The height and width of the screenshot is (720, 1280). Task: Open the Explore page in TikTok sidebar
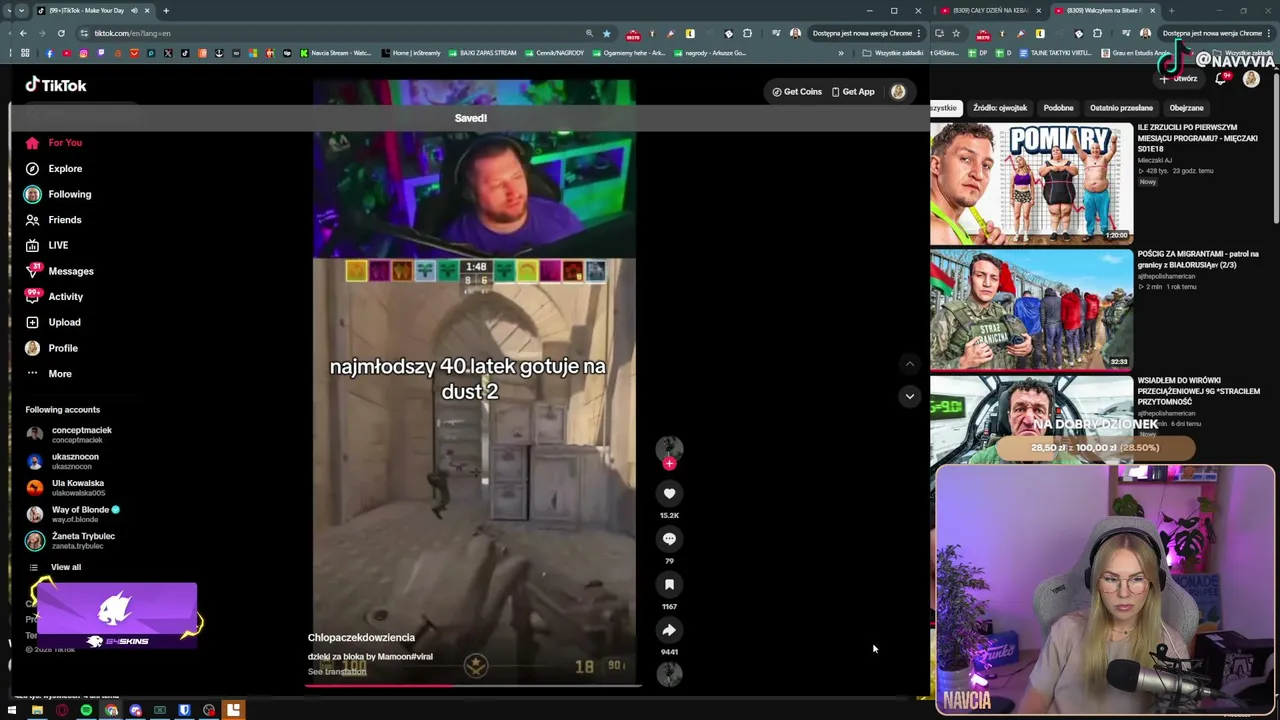(x=54, y=169)
